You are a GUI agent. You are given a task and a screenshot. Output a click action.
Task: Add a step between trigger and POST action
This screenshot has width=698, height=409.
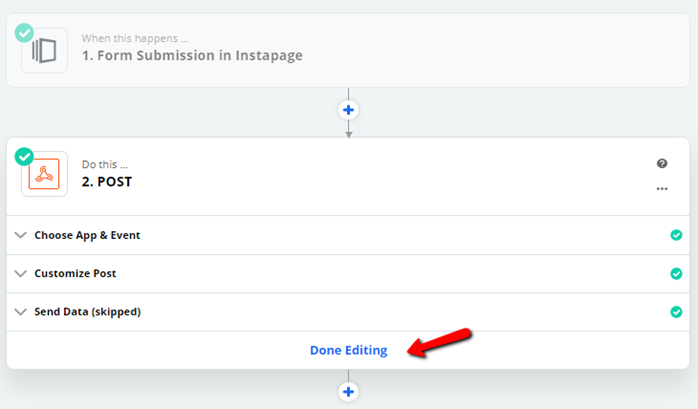(349, 110)
